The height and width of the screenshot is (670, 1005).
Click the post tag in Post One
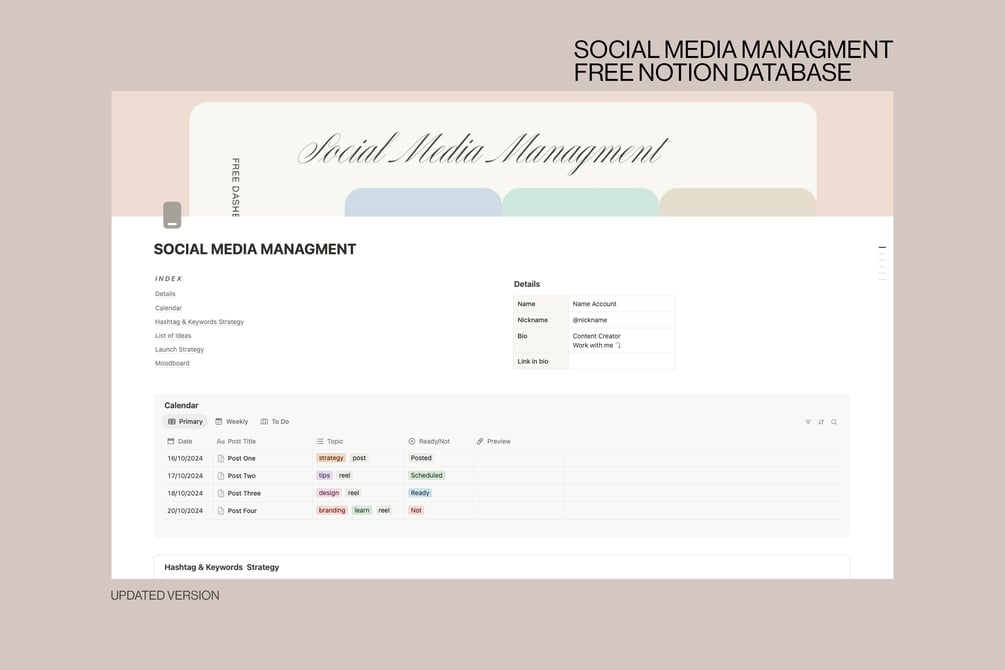coord(359,458)
